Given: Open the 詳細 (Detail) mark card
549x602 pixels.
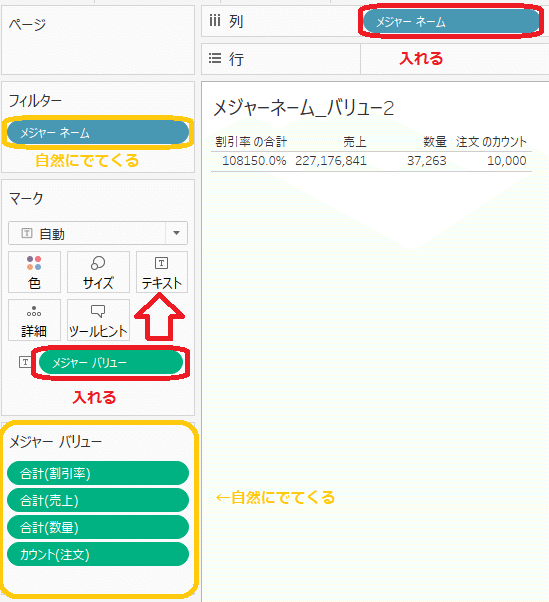Looking at the screenshot, I should pos(34,320).
